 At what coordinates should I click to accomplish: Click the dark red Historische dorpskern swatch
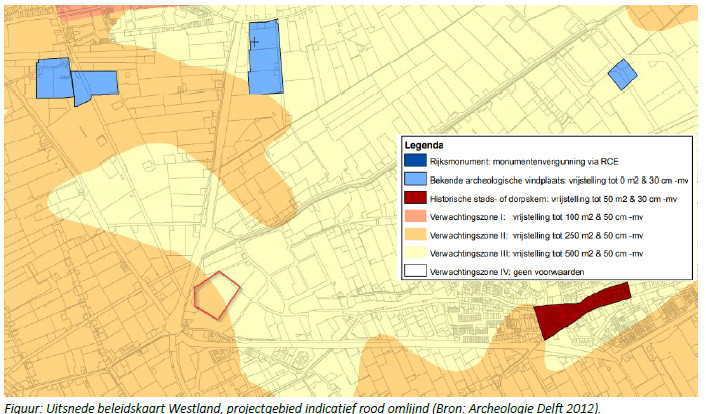415,198
